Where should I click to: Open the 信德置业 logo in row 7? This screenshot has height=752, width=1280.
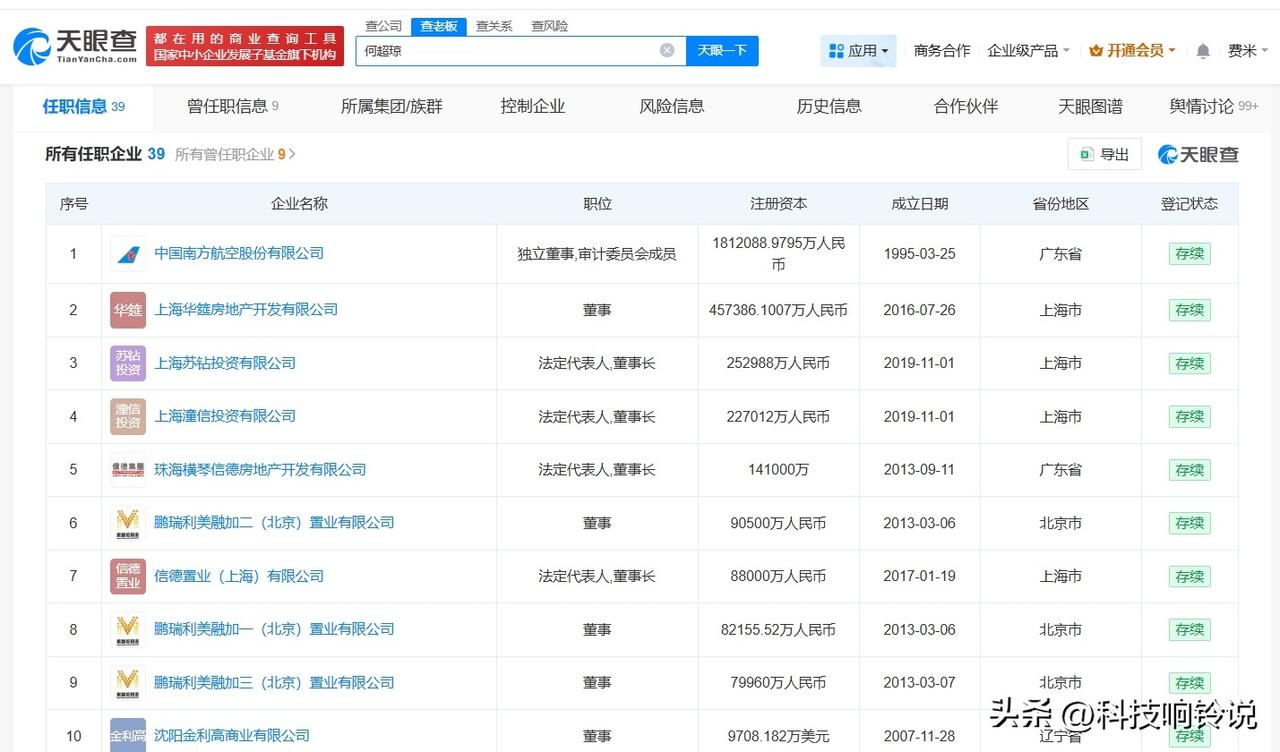[x=128, y=576]
